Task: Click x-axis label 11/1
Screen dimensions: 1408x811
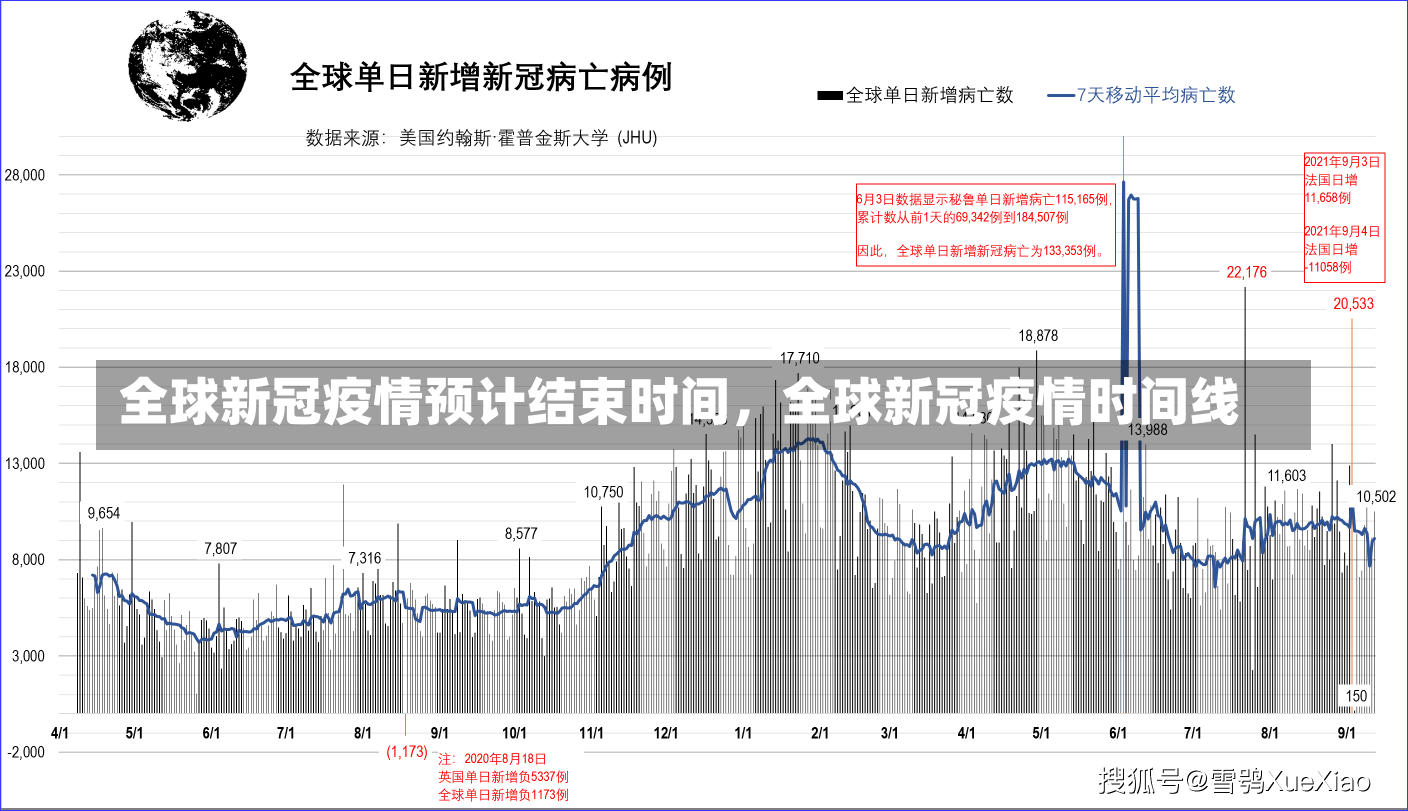Action: [x=592, y=732]
